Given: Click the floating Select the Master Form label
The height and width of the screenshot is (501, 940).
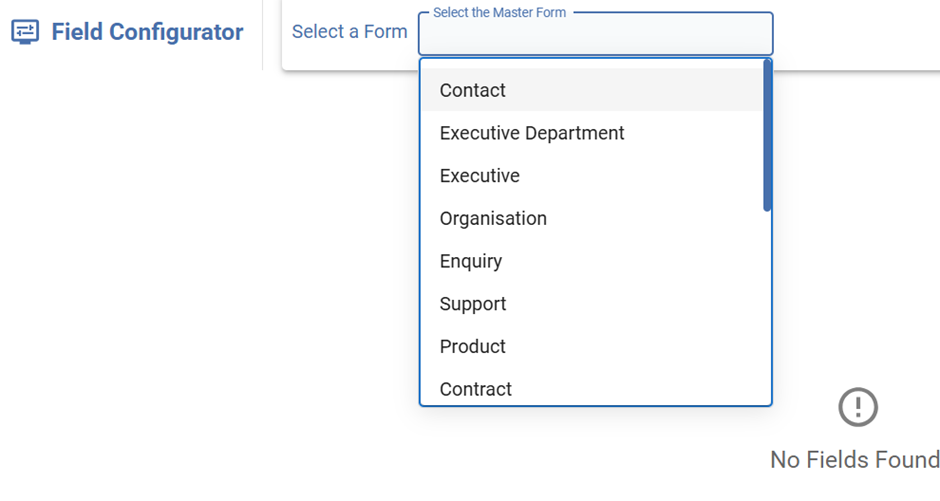Looking at the screenshot, I should pos(499,13).
